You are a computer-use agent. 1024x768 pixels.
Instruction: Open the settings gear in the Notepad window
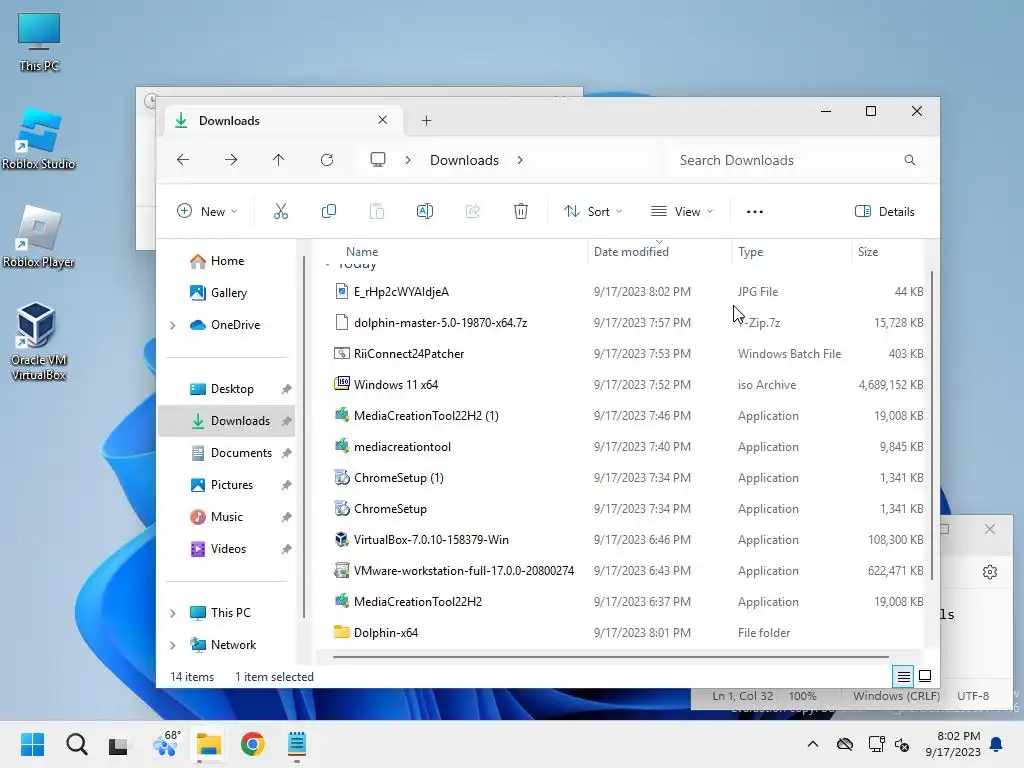click(x=990, y=572)
